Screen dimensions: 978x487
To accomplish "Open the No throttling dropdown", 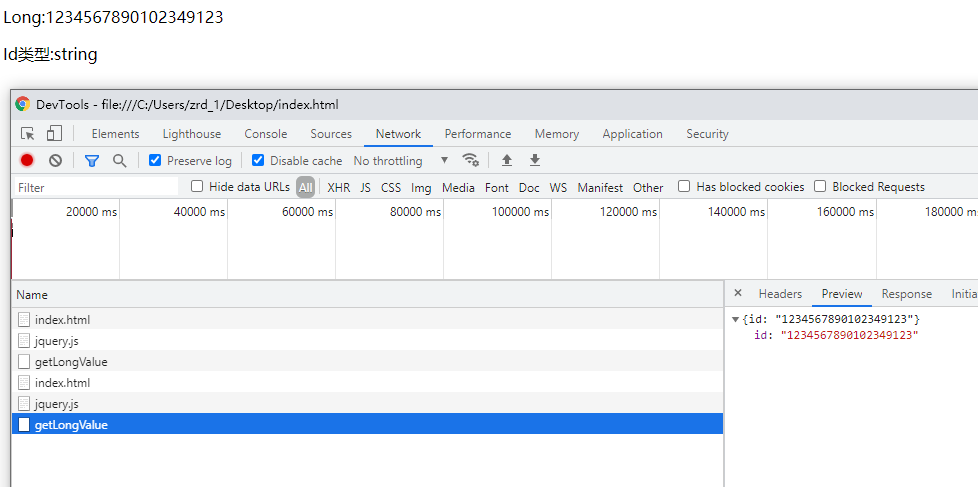I will [401, 160].
